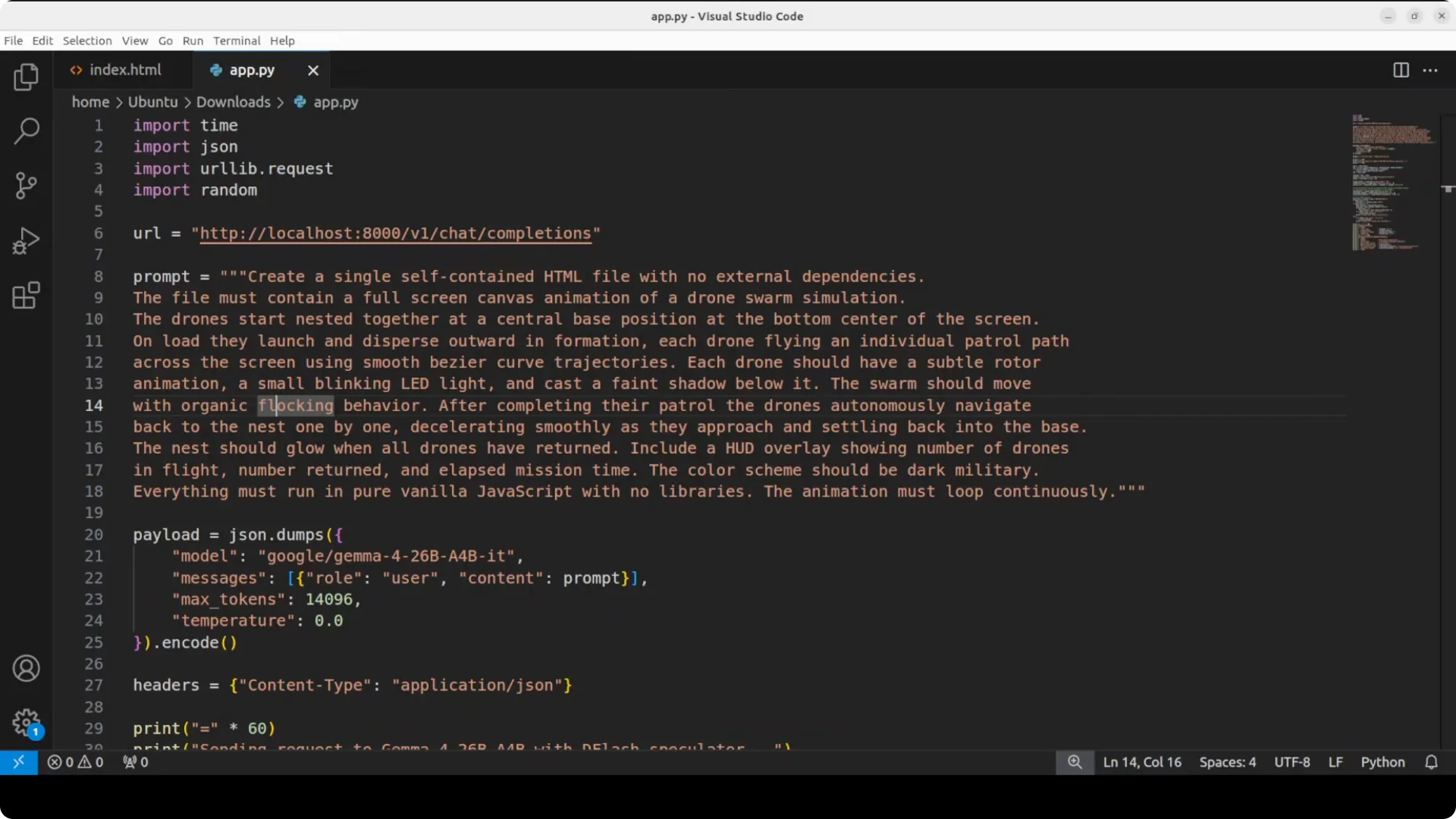This screenshot has width=1456, height=819.
Task: Place cursor on 'import random' line
Action: (x=195, y=190)
